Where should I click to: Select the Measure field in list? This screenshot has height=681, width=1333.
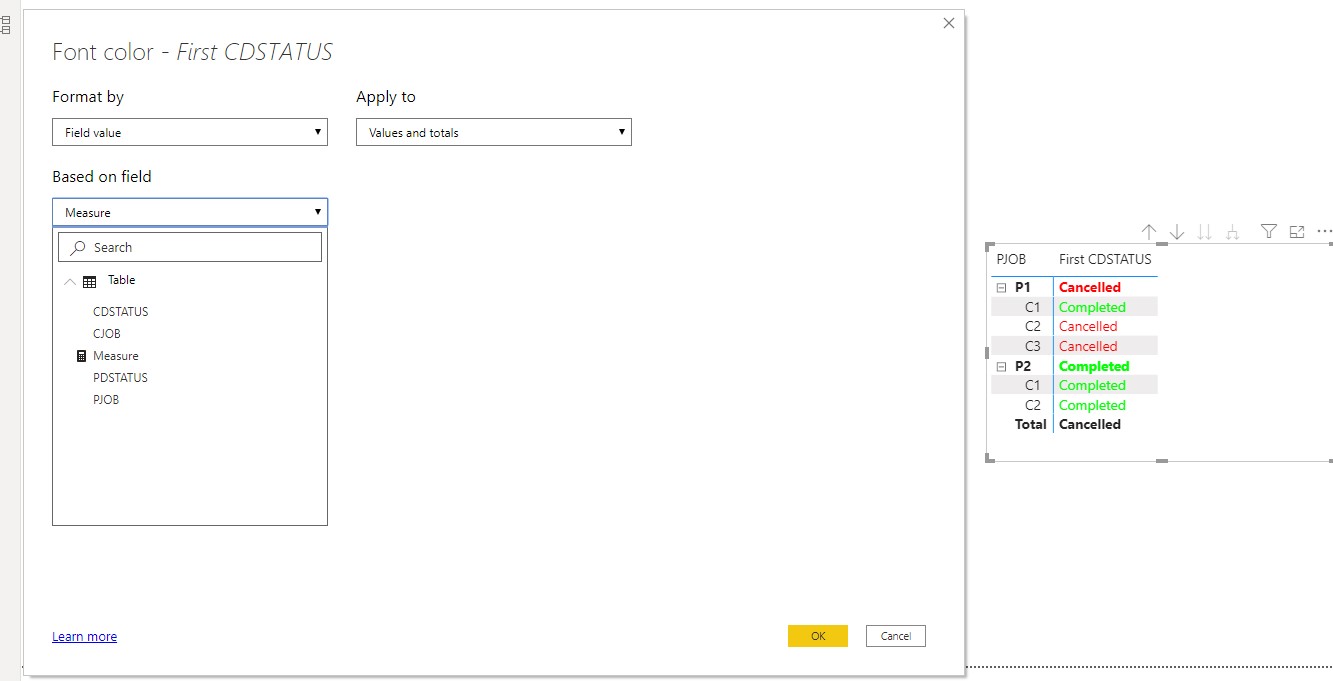116,355
